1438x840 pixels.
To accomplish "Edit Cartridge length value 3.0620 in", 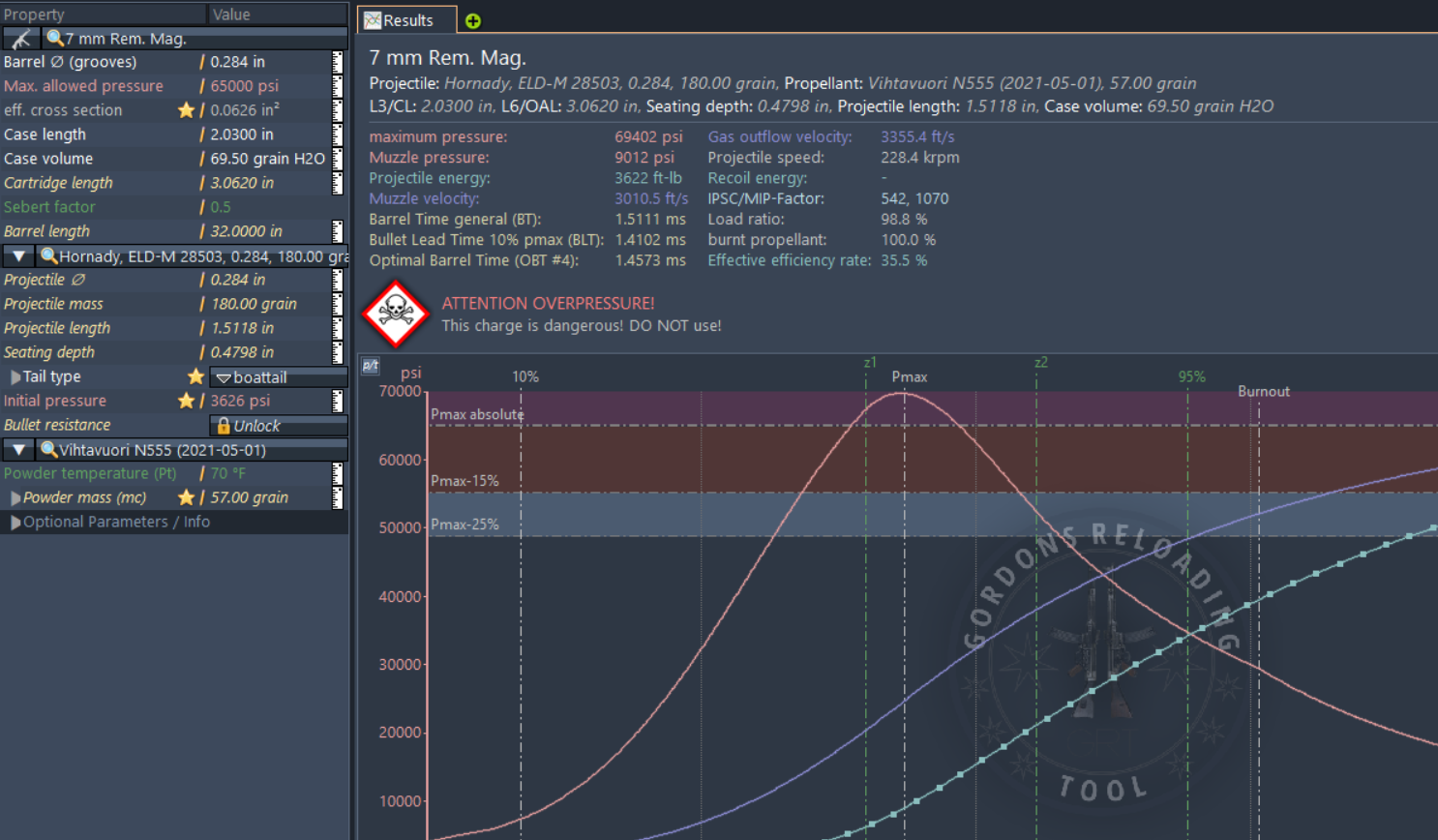I will 242,183.
